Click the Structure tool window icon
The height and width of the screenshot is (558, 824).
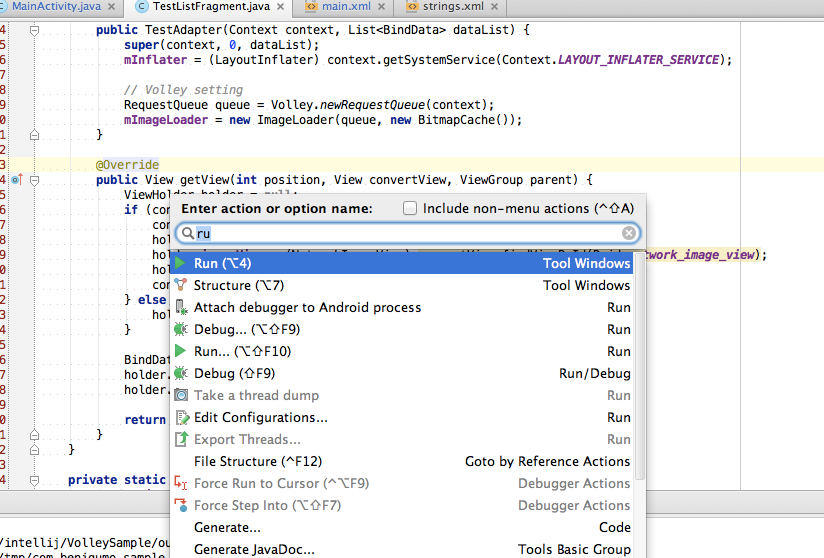click(x=180, y=285)
